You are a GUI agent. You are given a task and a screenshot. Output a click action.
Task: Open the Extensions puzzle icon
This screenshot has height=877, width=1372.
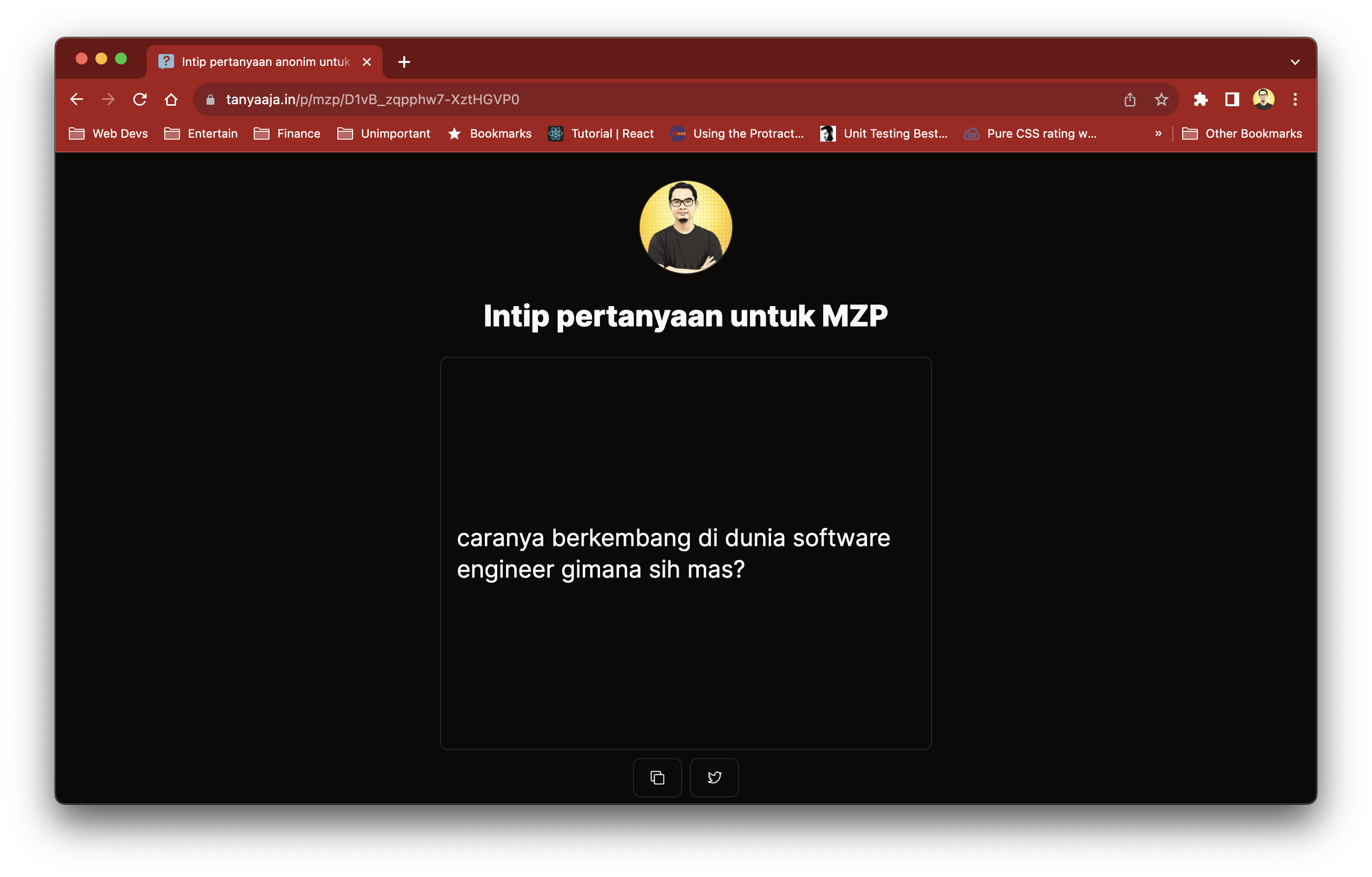[x=1200, y=100]
